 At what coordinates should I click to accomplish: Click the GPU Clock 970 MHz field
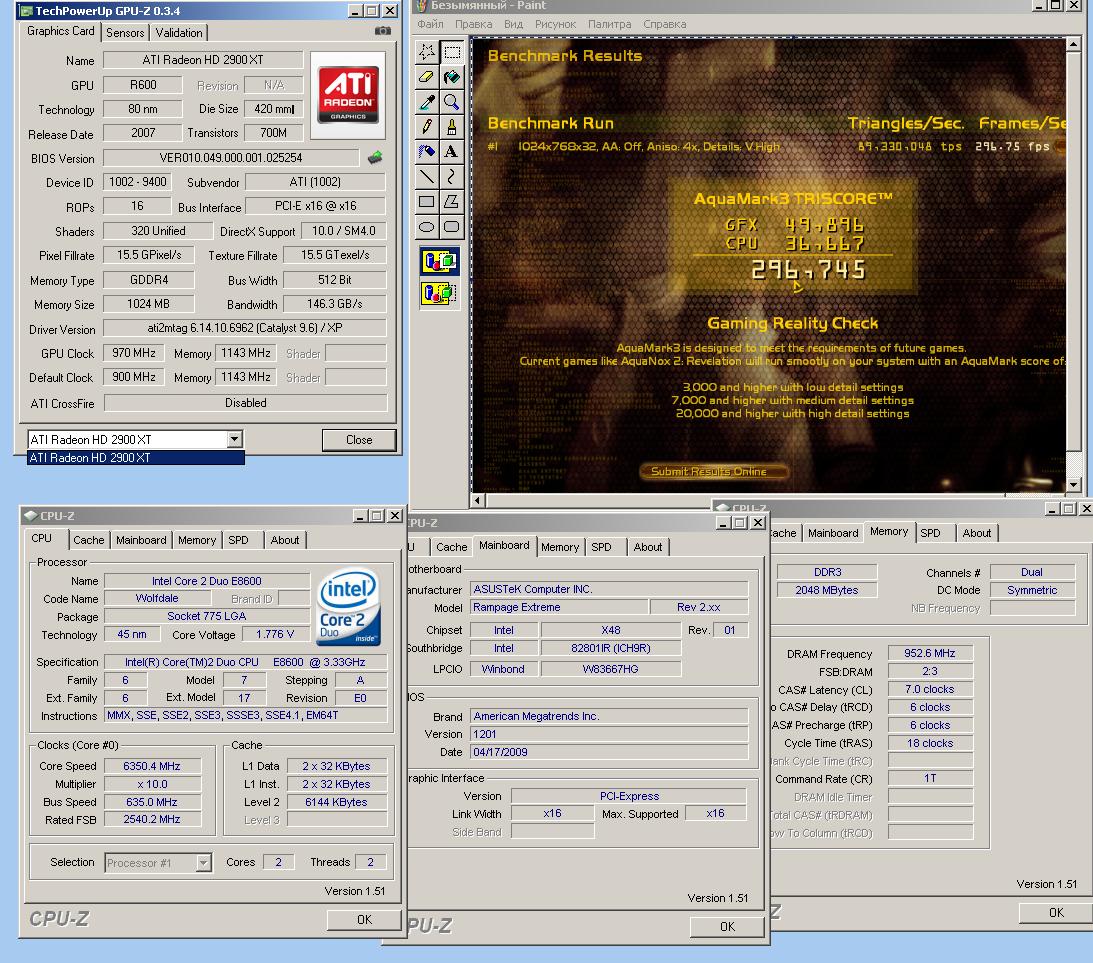pos(134,353)
